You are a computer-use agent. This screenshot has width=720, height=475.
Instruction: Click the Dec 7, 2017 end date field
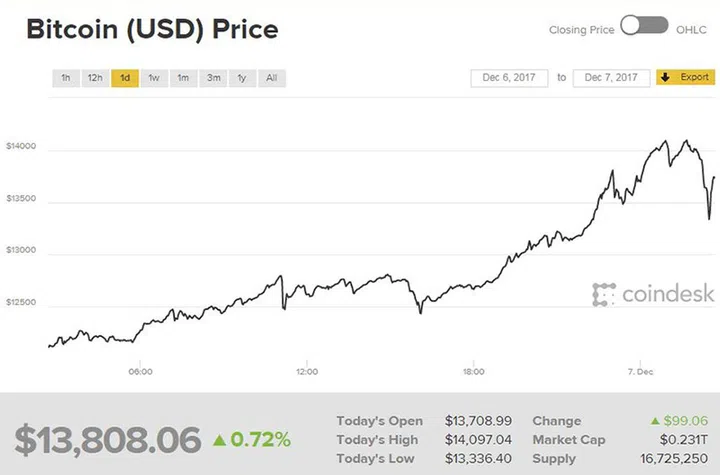[612, 77]
